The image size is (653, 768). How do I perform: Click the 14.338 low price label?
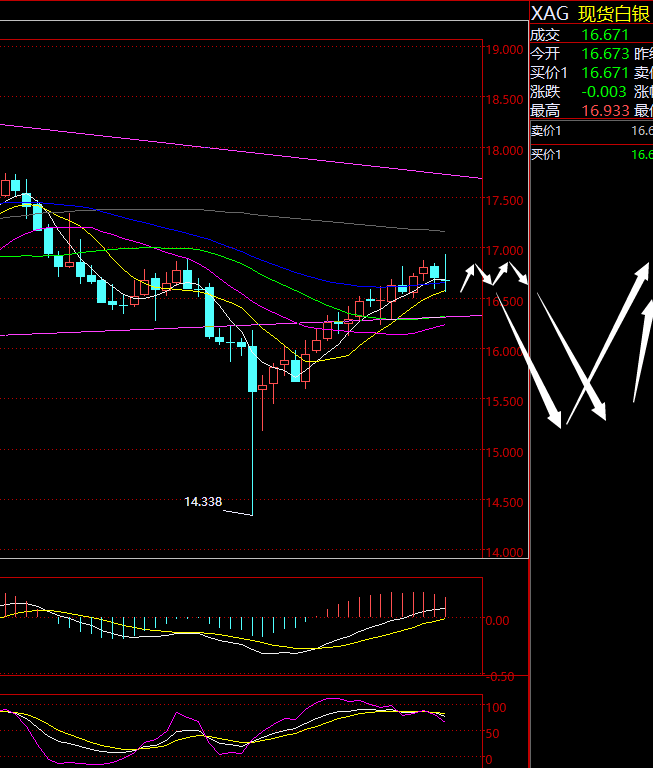click(x=203, y=501)
